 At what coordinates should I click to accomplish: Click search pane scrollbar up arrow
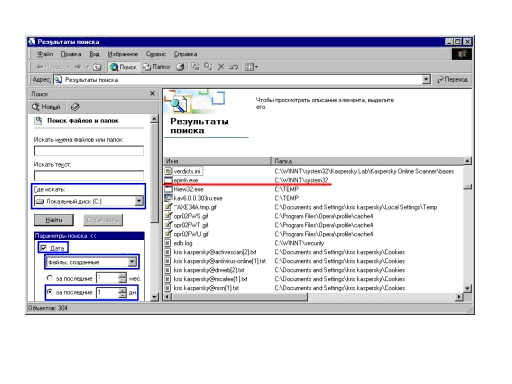(154, 119)
